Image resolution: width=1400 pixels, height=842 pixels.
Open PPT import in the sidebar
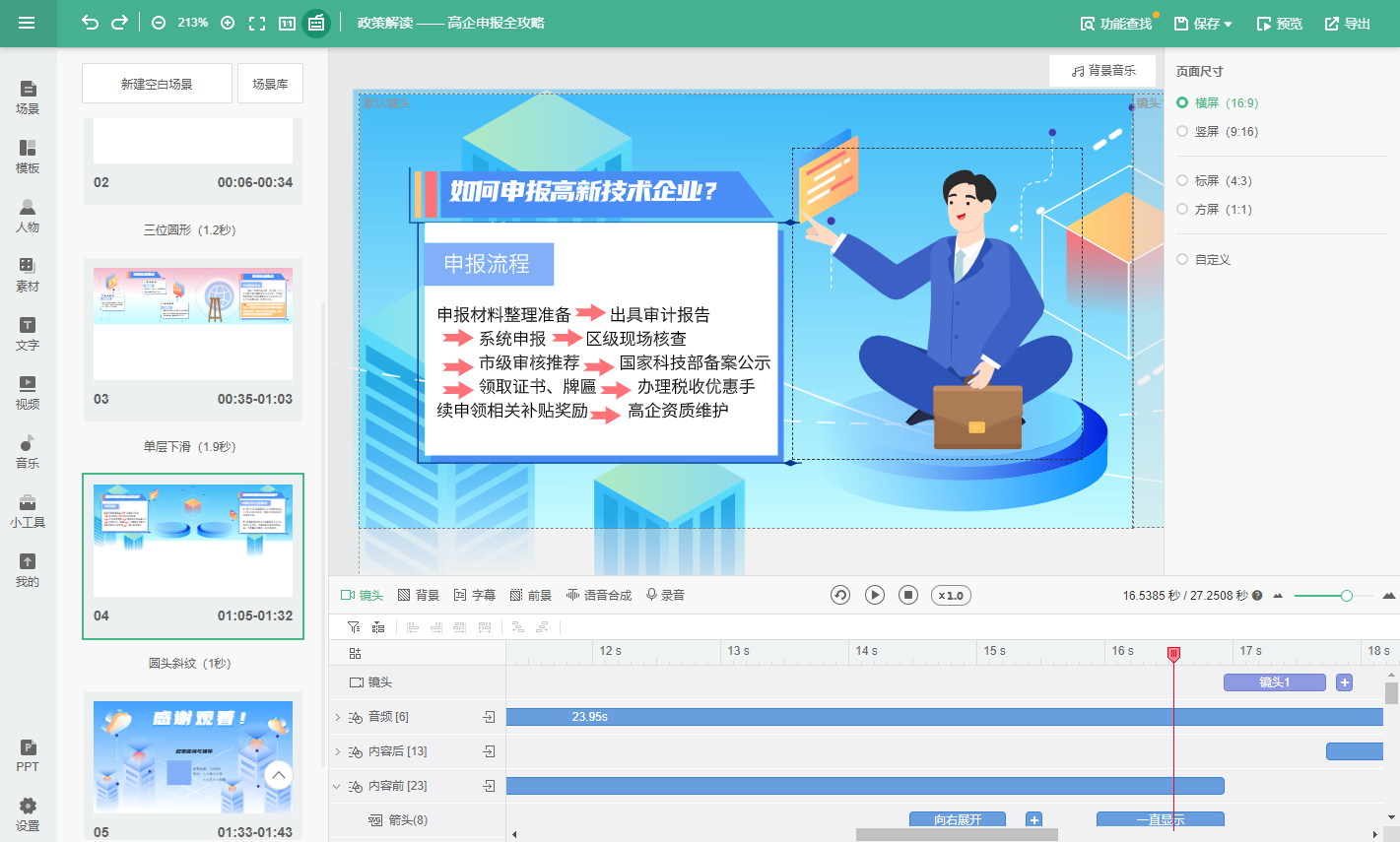pyautogui.click(x=28, y=754)
